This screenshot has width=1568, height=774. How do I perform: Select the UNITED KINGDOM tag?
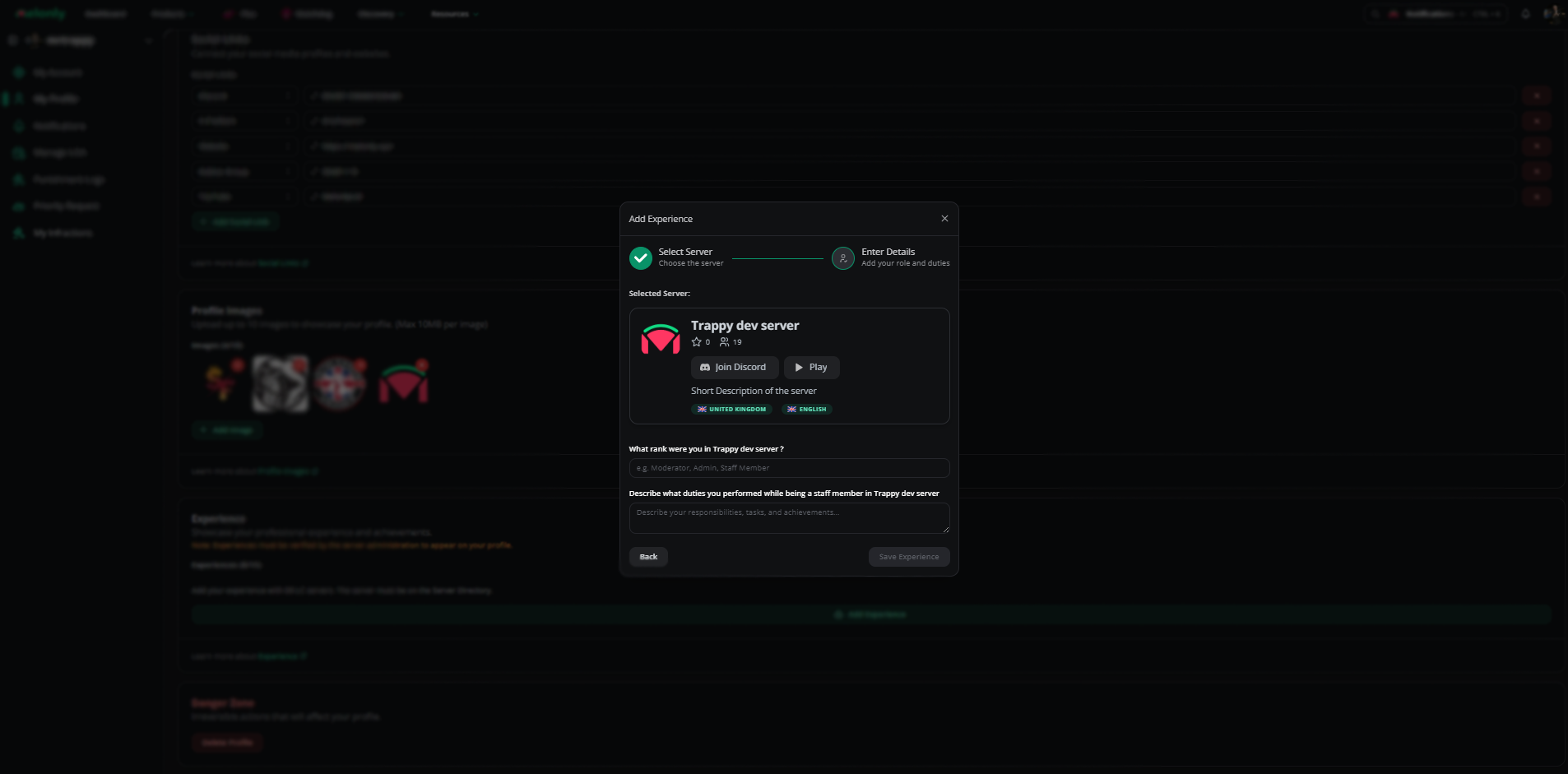pos(731,409)
